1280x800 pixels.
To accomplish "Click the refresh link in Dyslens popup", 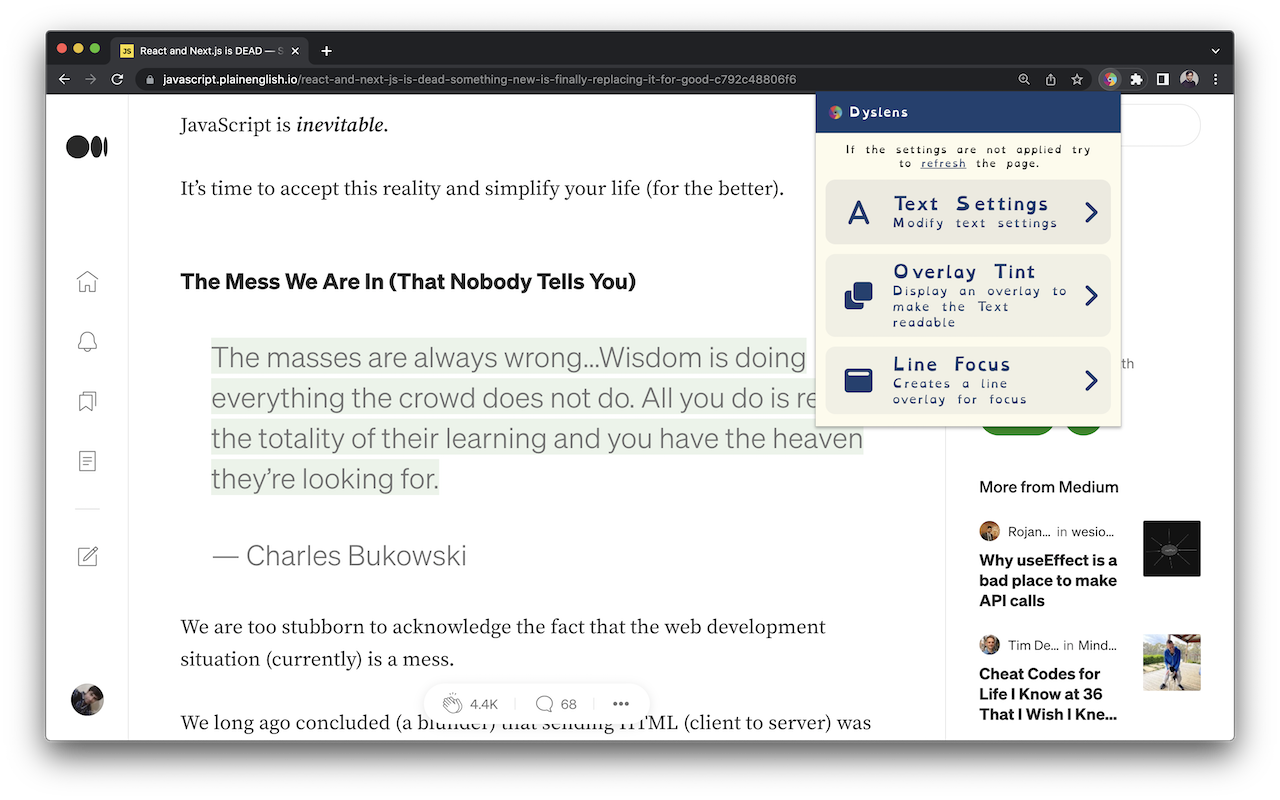I will tap(943, 164).
